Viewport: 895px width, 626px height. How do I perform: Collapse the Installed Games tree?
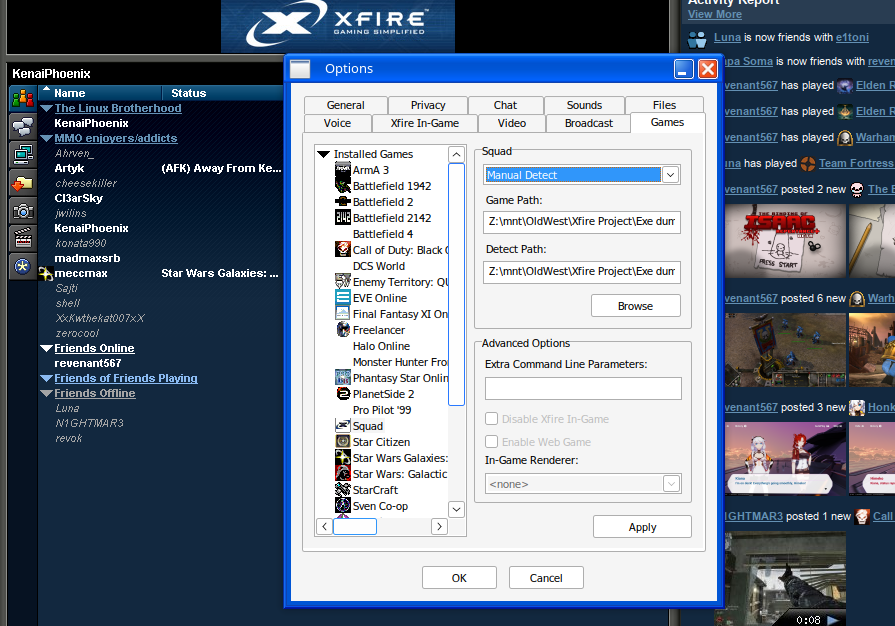324,154
